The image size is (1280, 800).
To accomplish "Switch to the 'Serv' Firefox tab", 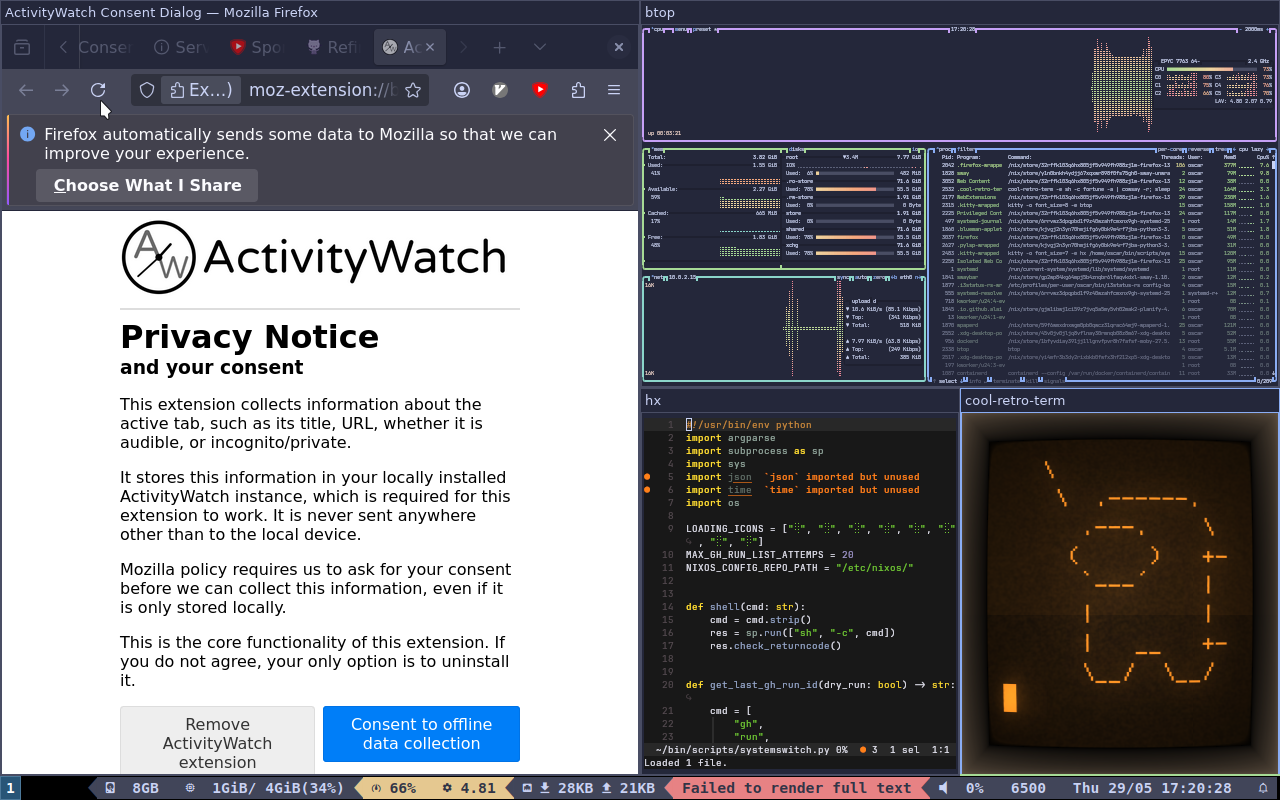I will tap(180, 47).
